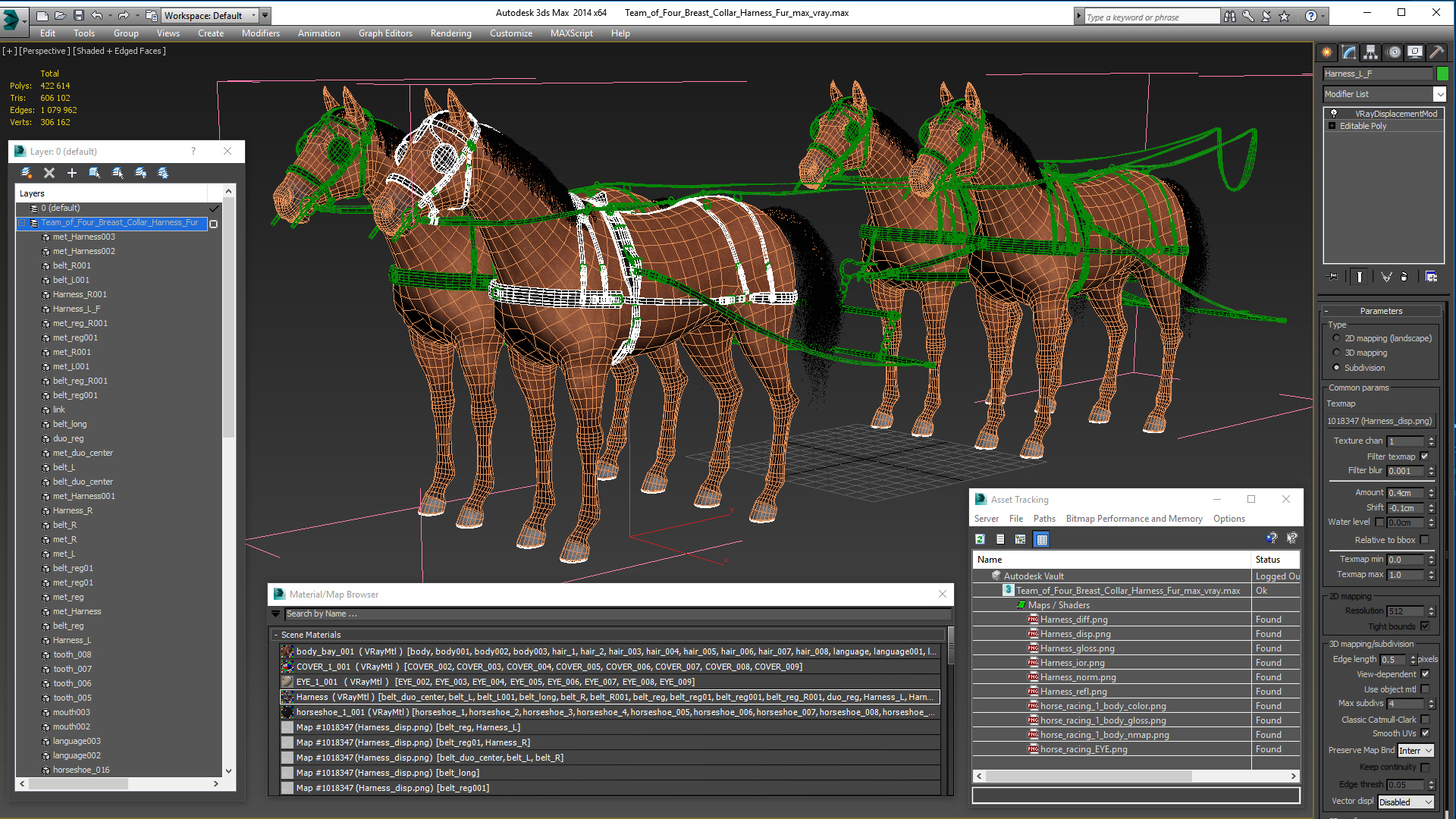Open the Hierarchy command panel tab
Viewport: 1456px width, 819px height.
(1370, 52)
